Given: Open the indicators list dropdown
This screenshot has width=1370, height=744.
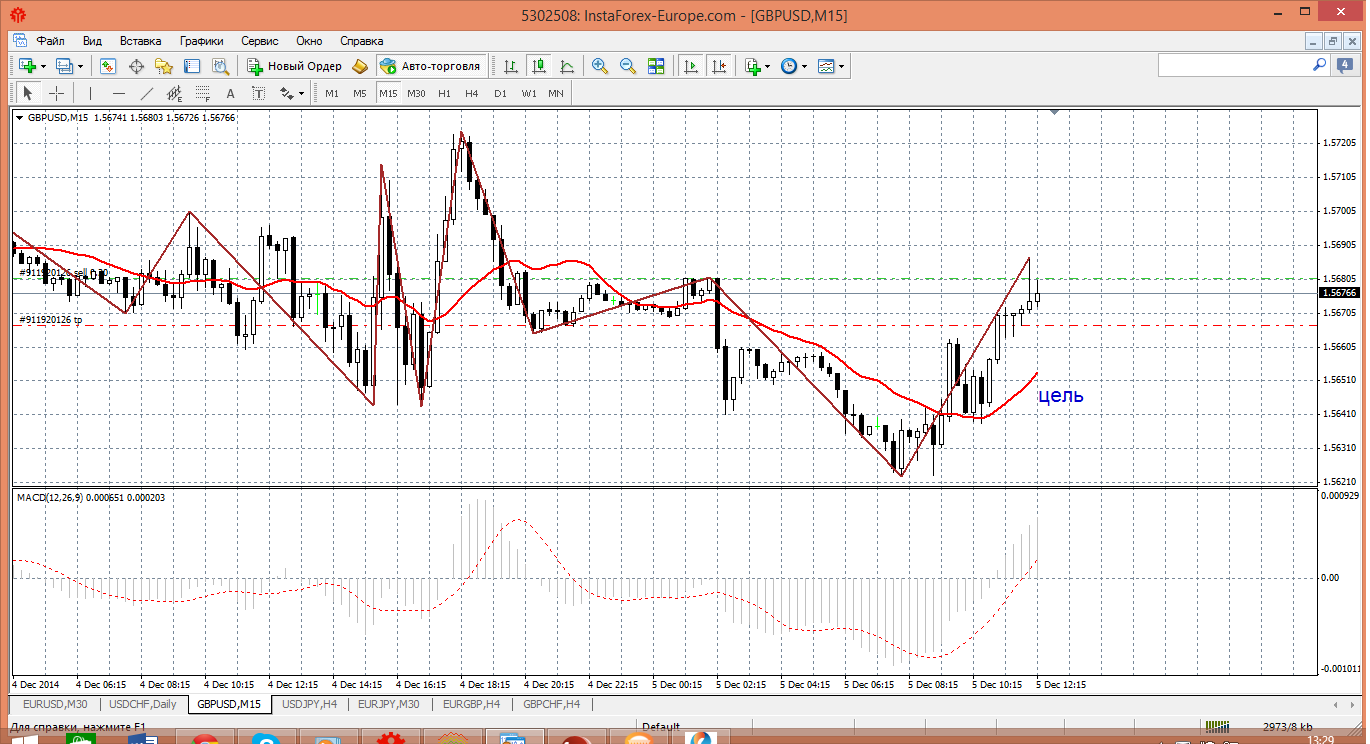Looking at the screenshot, I should (768, 66).
